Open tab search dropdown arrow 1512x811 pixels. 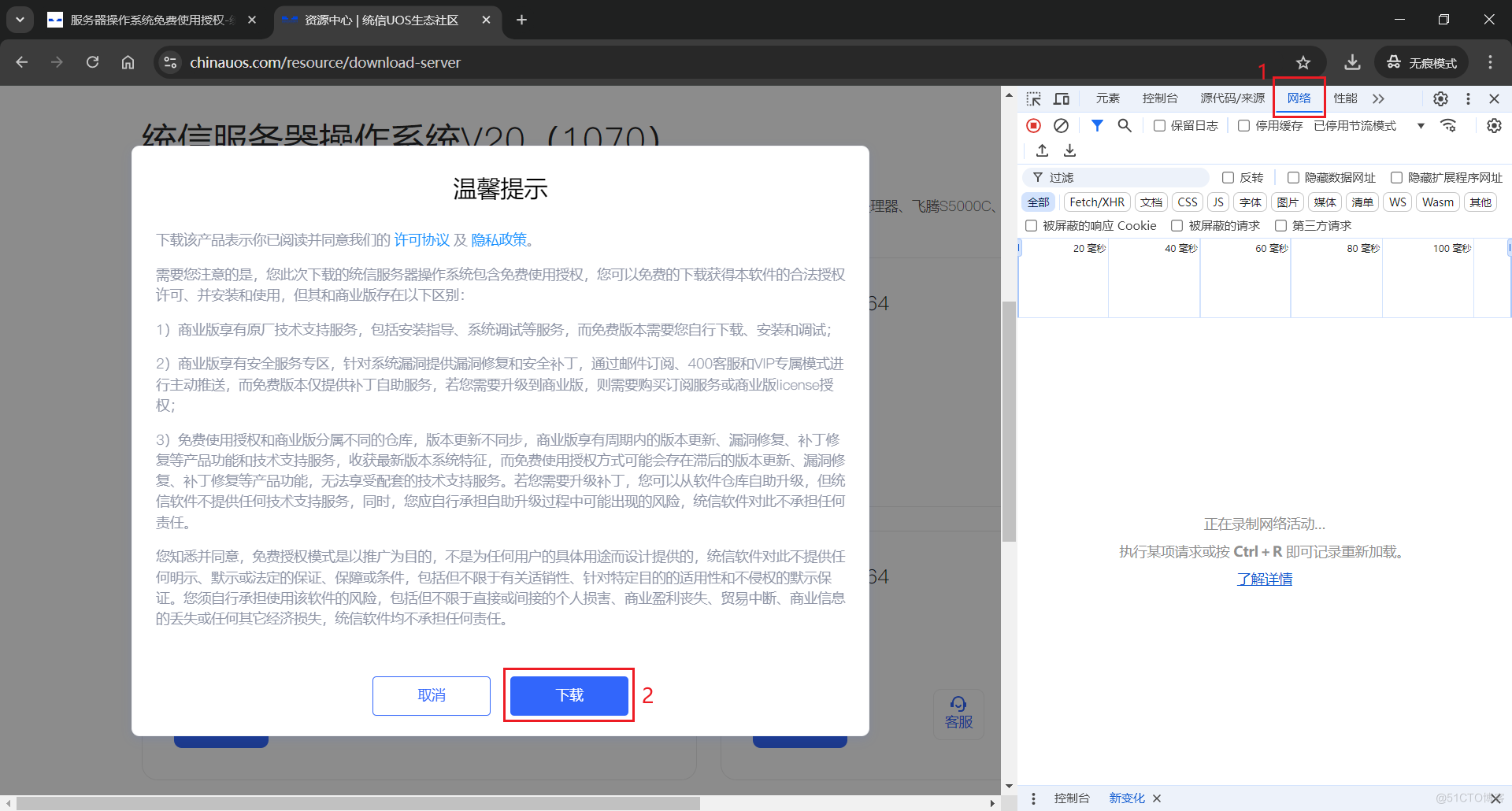click(20, 20)
